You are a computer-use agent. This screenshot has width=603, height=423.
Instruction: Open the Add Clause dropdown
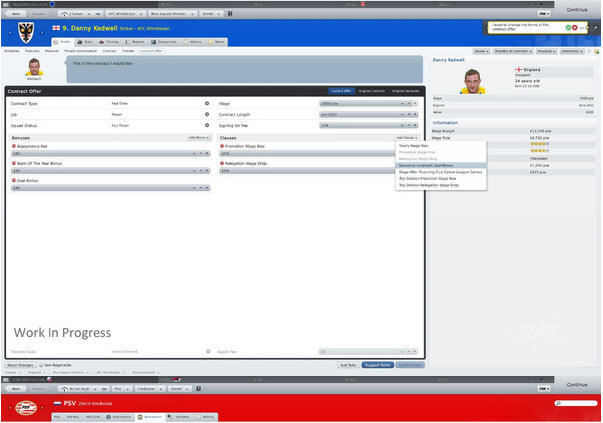click(x=407, y=138)
